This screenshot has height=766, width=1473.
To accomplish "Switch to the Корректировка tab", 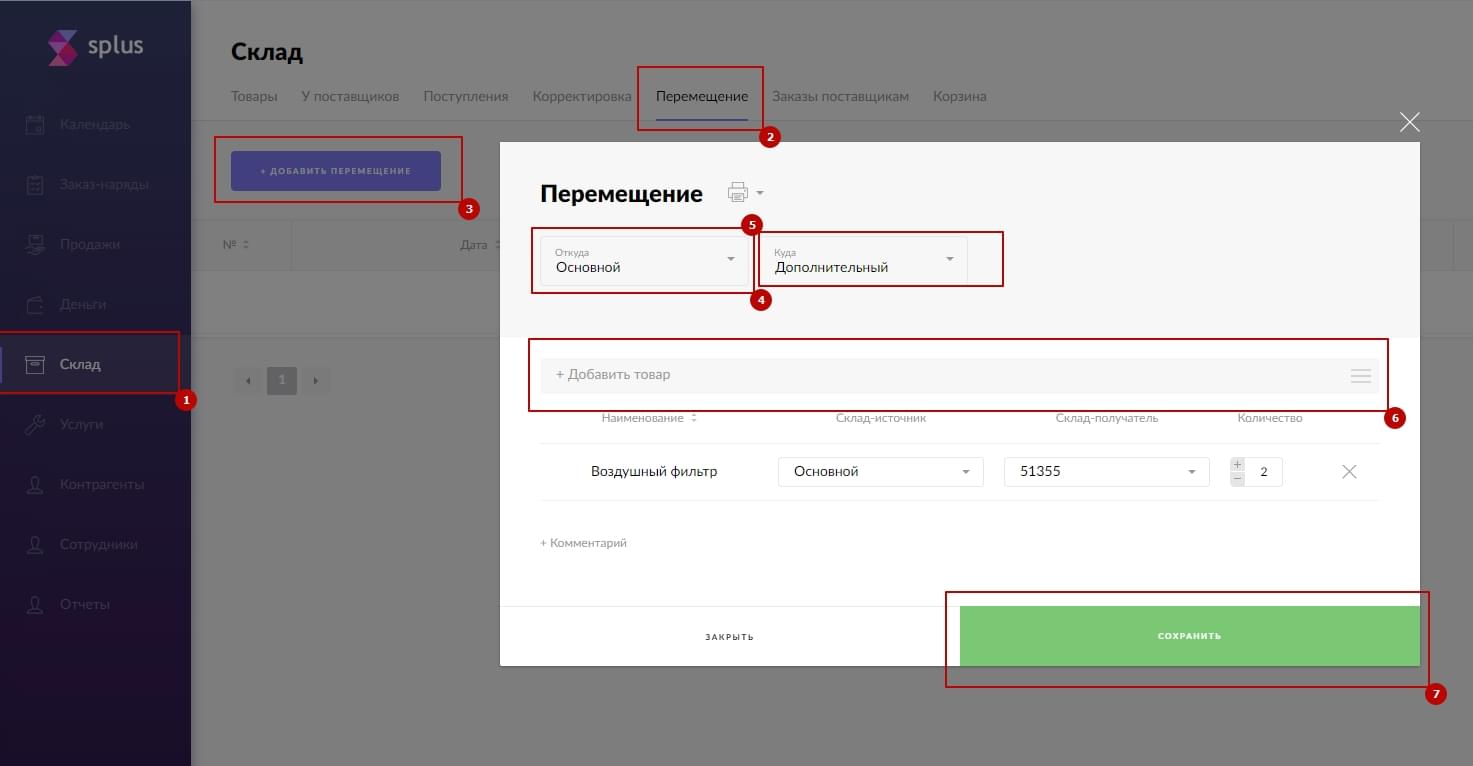I will [582, 97].
